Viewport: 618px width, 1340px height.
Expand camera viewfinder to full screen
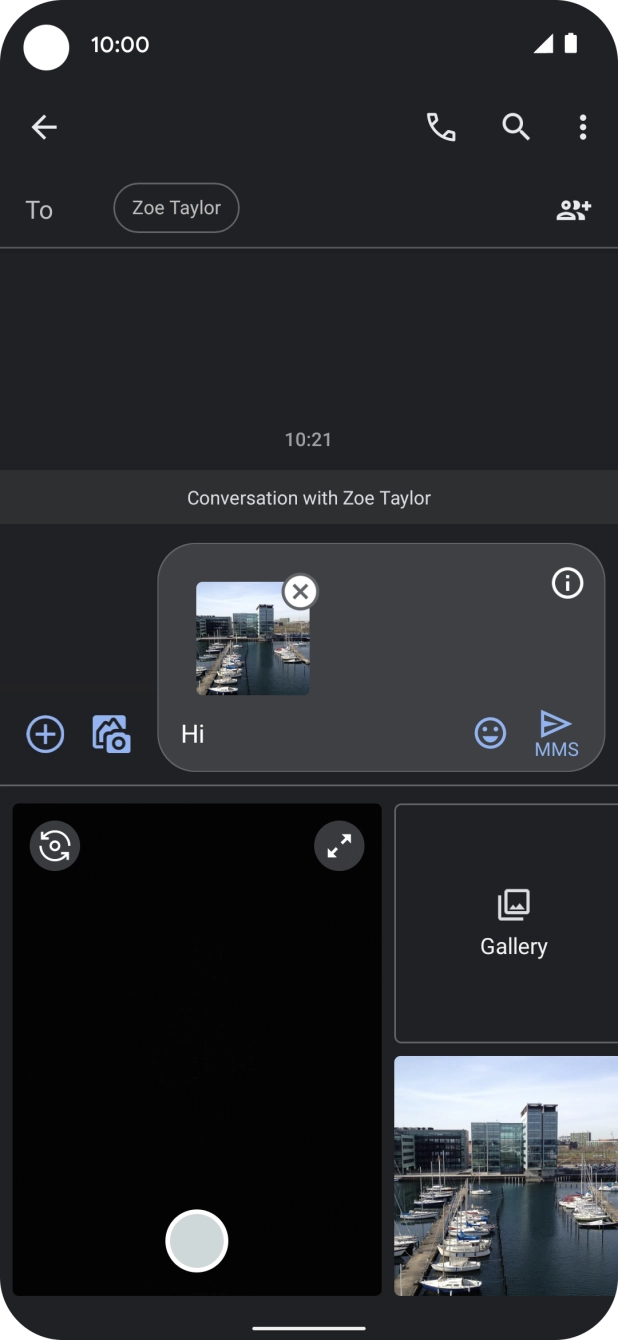tap(339, 846)
